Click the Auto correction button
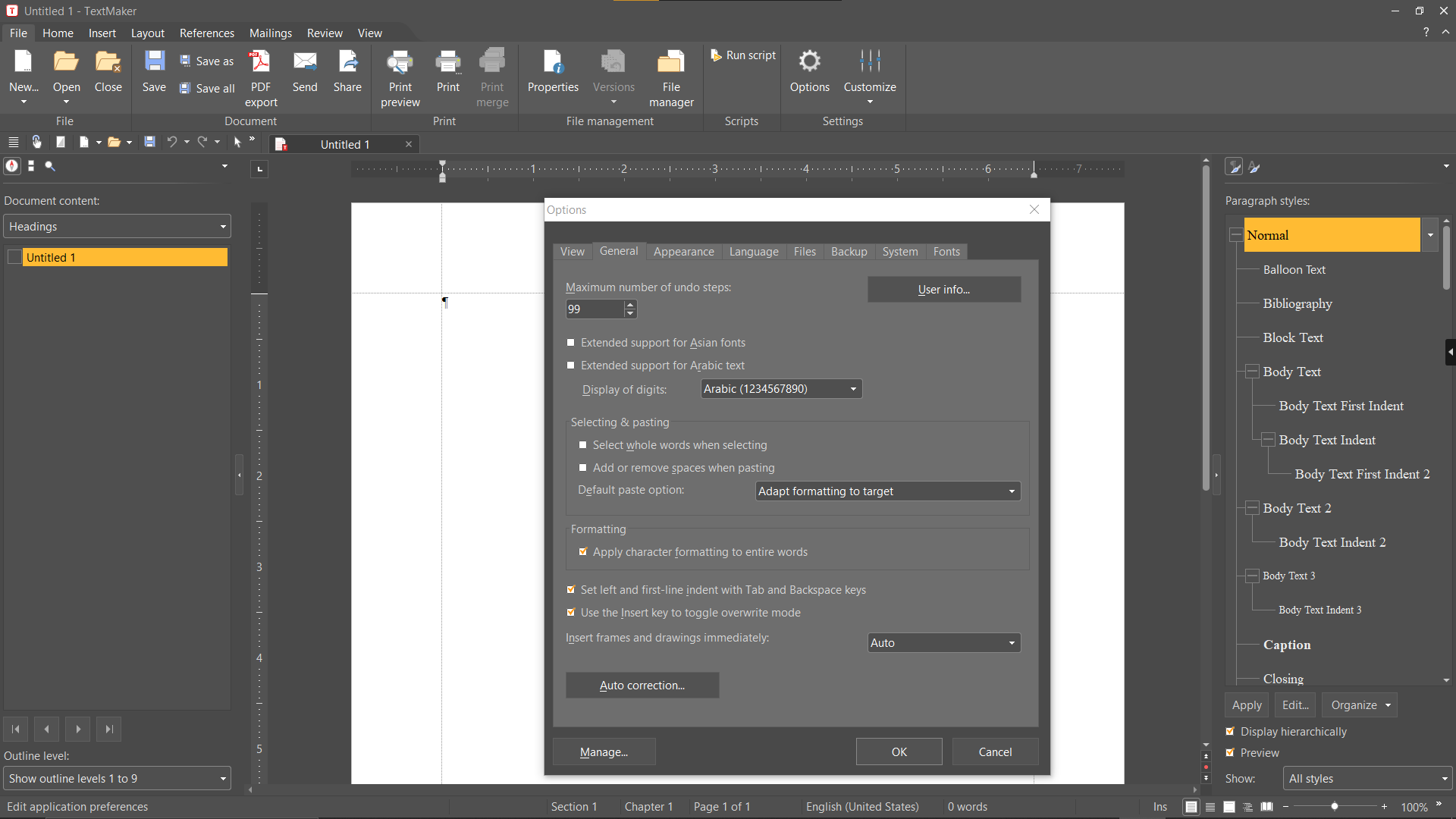 point(642,686)
